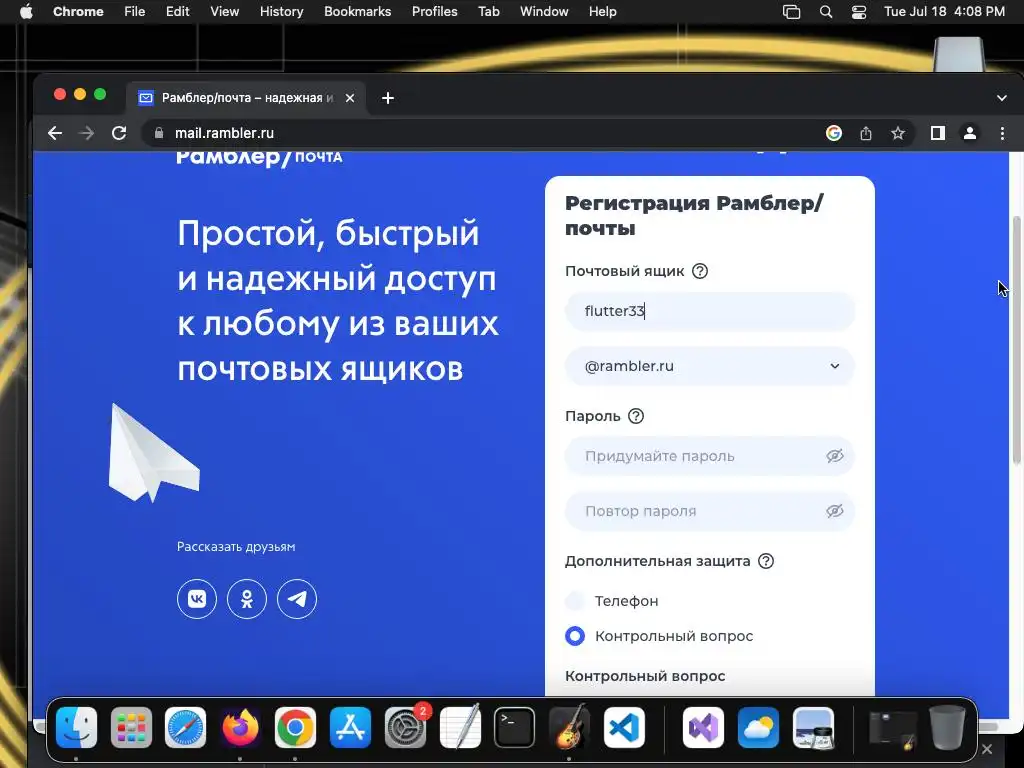Click the site lock icon
The width and height of the screenshot is (1024, 768).
159,133
